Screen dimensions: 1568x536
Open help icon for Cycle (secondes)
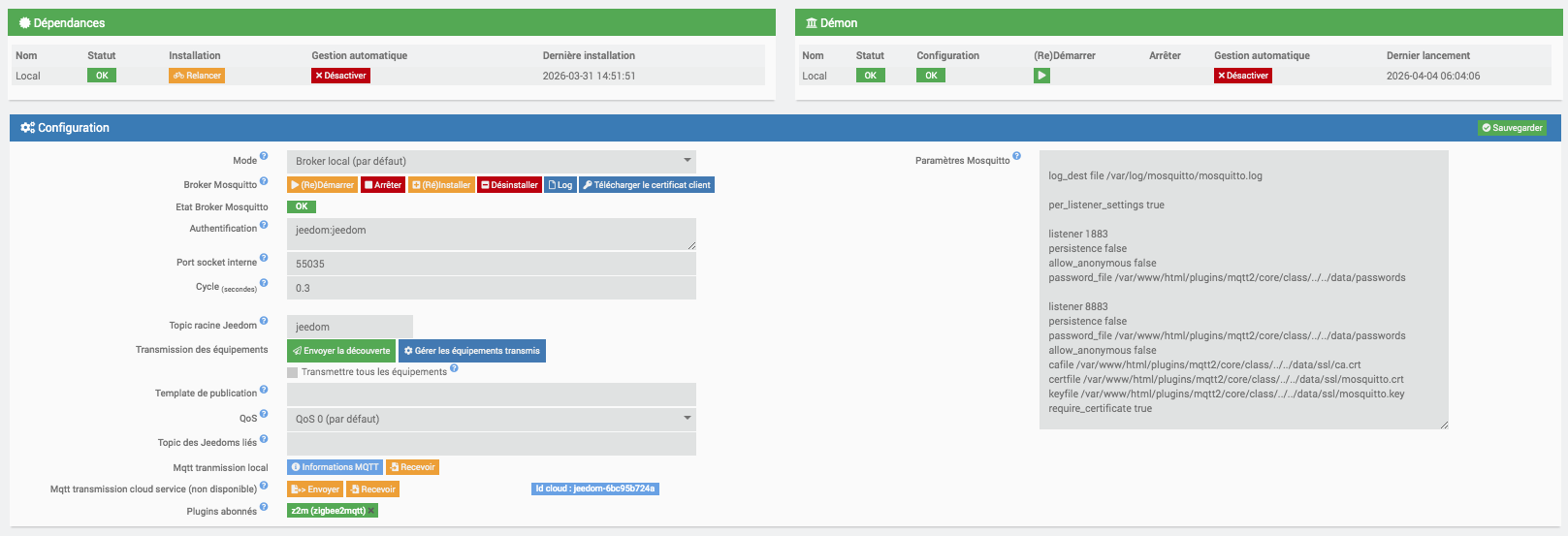(x=264, y=283)
